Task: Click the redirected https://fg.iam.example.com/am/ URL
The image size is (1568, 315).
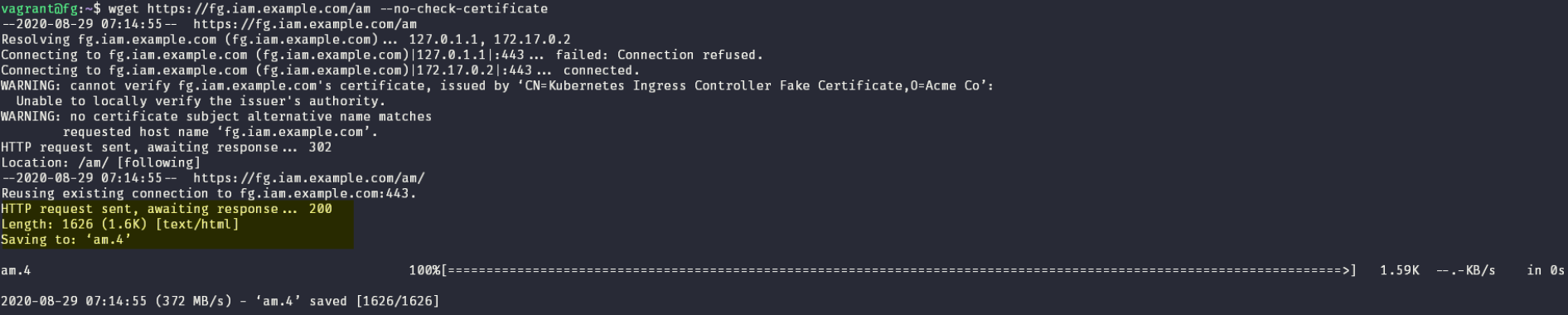Action: 309,178
